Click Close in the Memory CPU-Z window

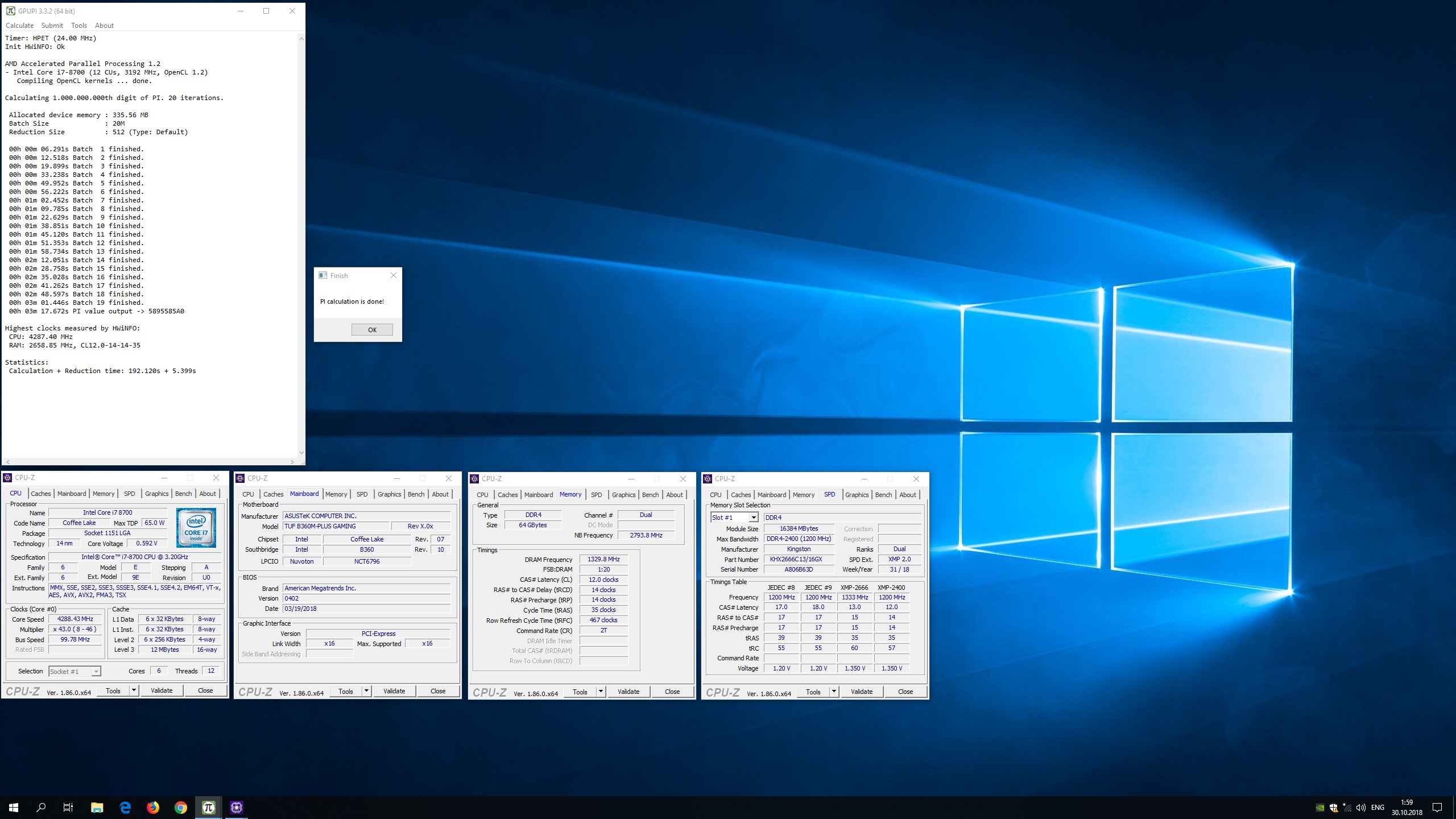672,692
